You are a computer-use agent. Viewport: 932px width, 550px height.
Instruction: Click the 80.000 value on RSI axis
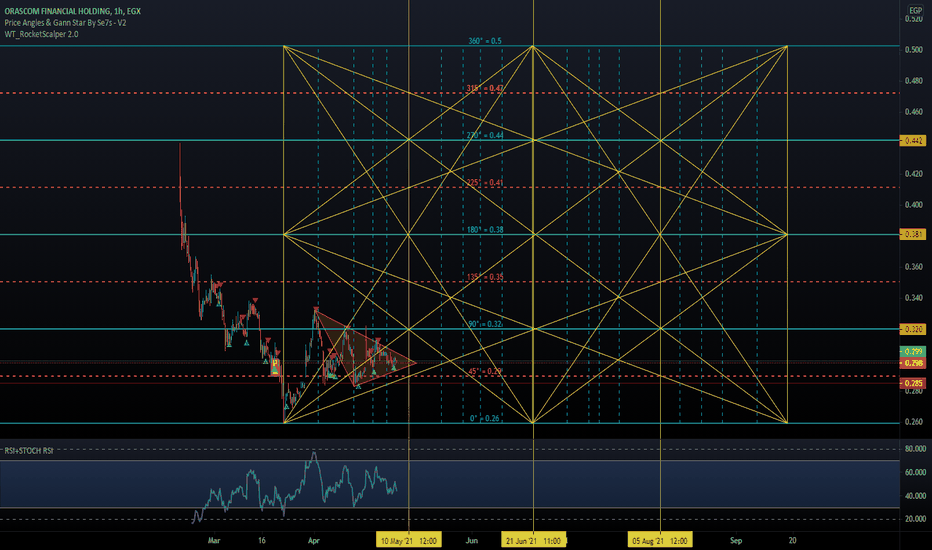pyautogui.click(x=915, y=449)
